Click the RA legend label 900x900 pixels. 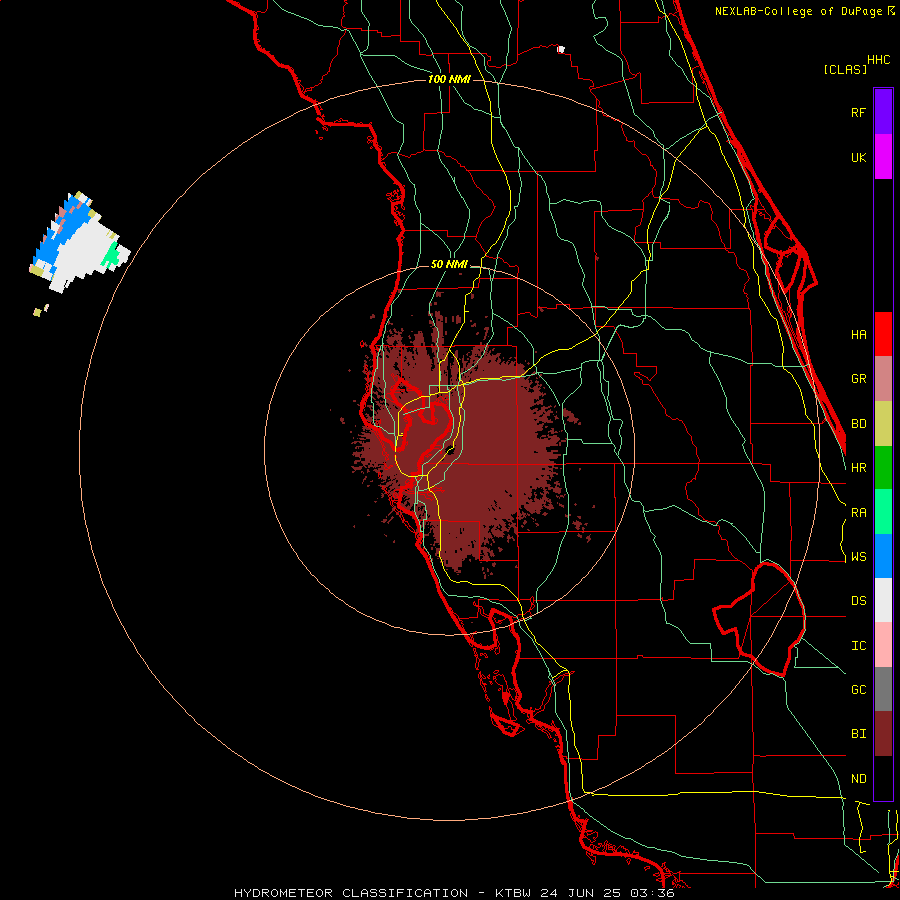click(x=858, y=513)
